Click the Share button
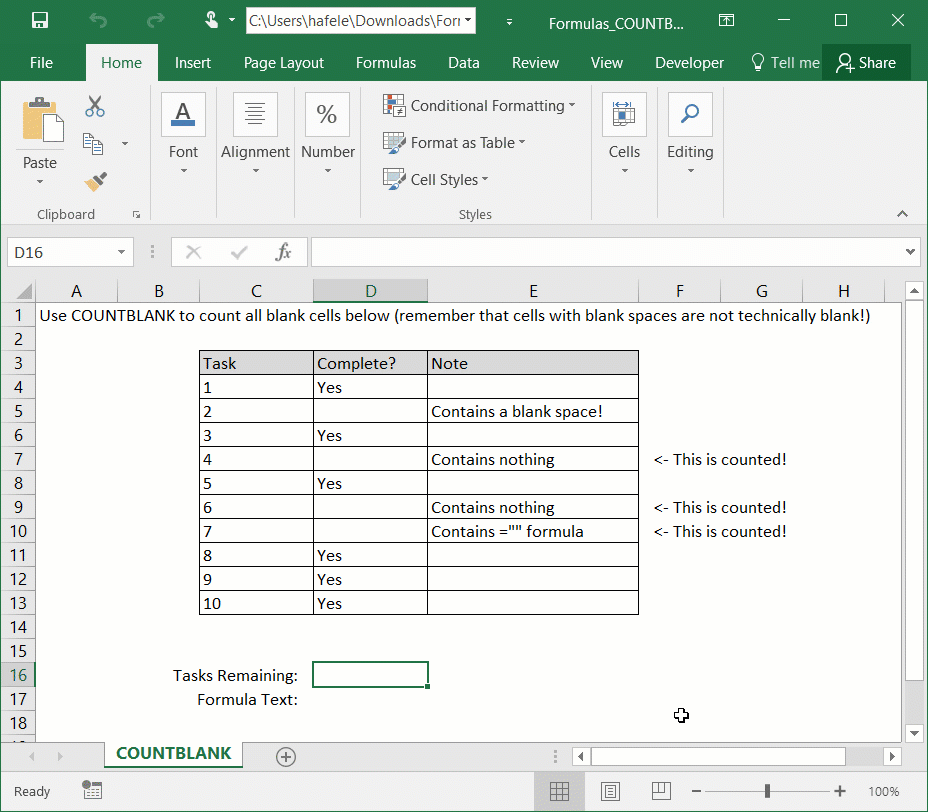 point(866,63)
